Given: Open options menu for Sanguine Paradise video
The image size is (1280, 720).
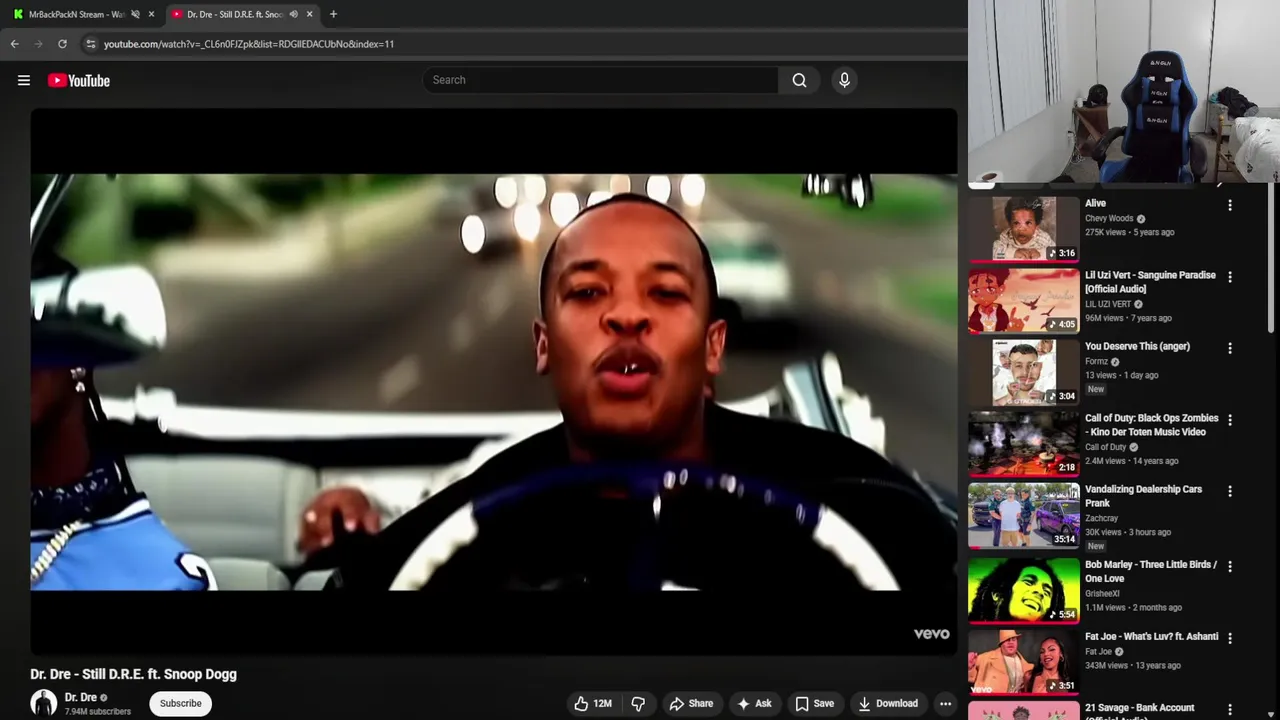Looking at the screenshot, I should pos(1230,276).
